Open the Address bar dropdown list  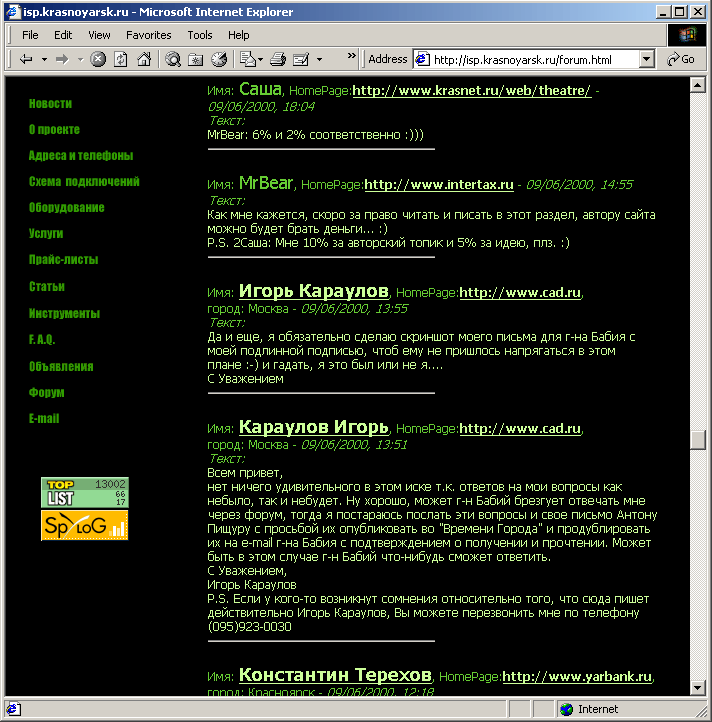pos(647,59)
